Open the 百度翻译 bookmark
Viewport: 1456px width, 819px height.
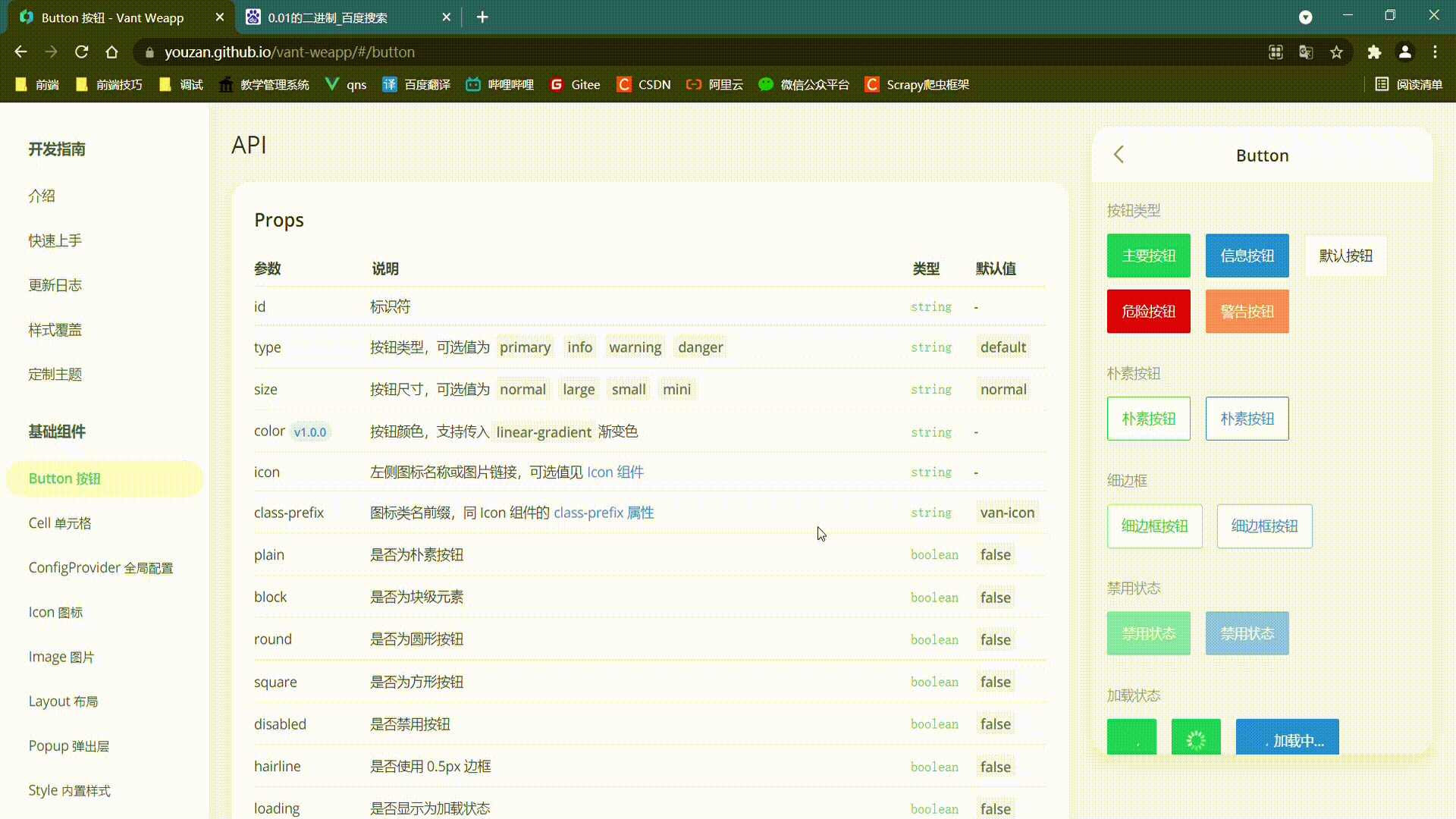(416, 84)
